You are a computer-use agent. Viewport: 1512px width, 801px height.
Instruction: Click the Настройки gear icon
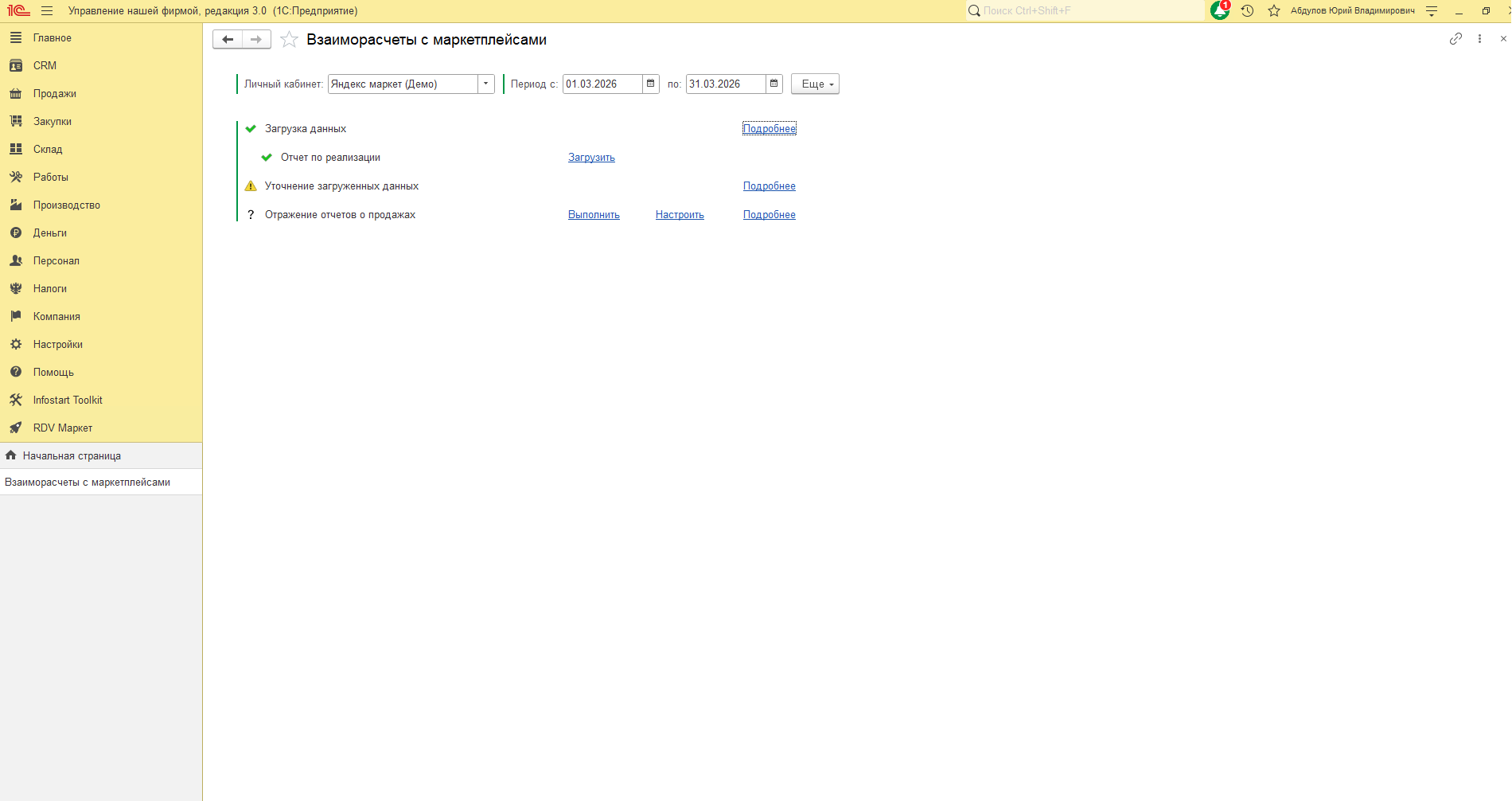pyautogui.click(x=16, y=344)
